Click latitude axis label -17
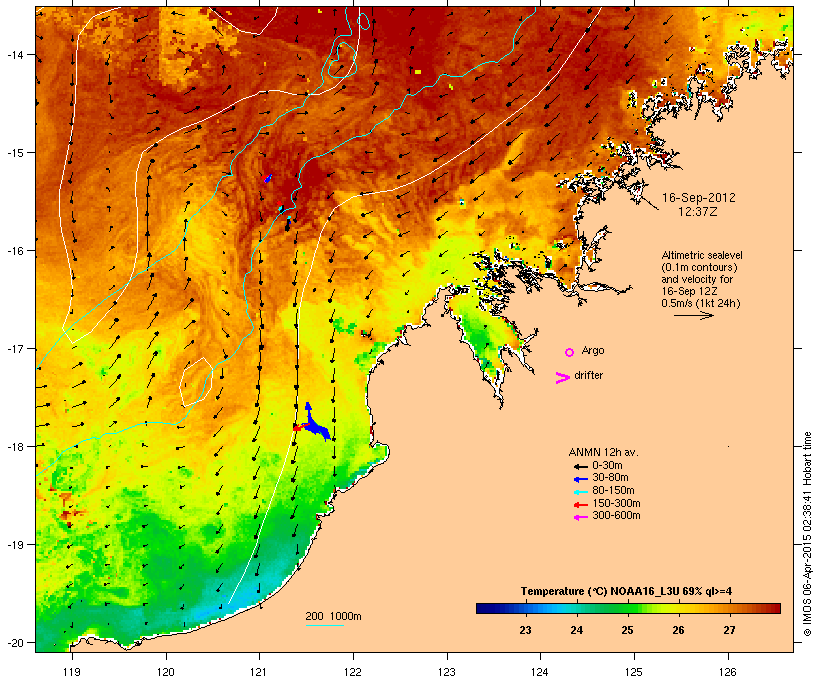Image resolution: width=820 pixels, height=680 pixels. [x=14, y=349]
